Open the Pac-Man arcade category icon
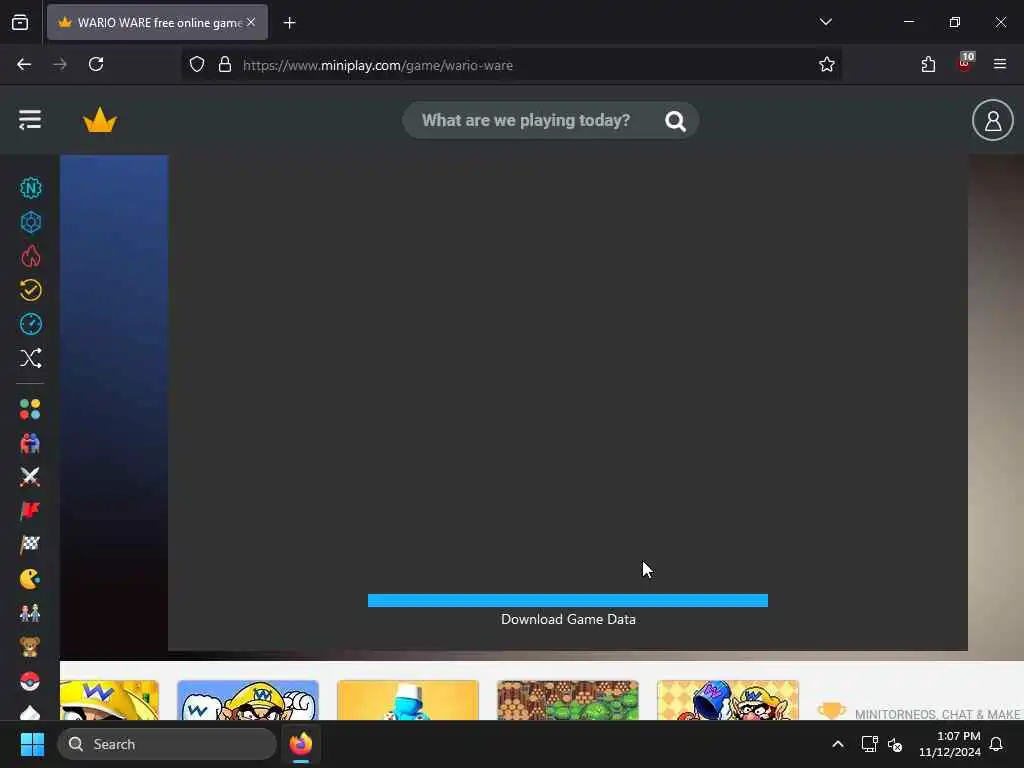Viewport: 1024px width, 768px height. click(x=30, y=579)
